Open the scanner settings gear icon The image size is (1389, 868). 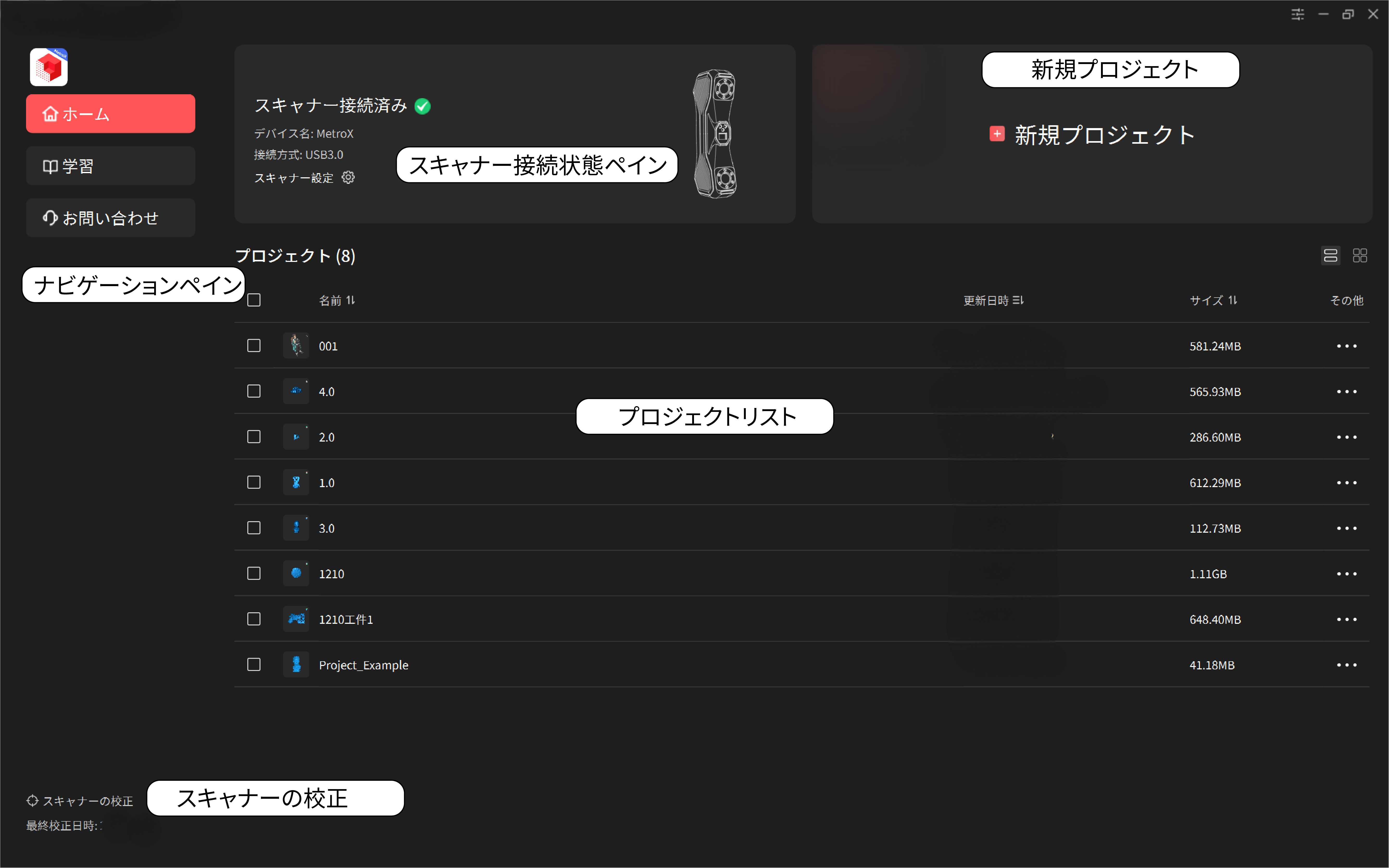tap(348, 177)
